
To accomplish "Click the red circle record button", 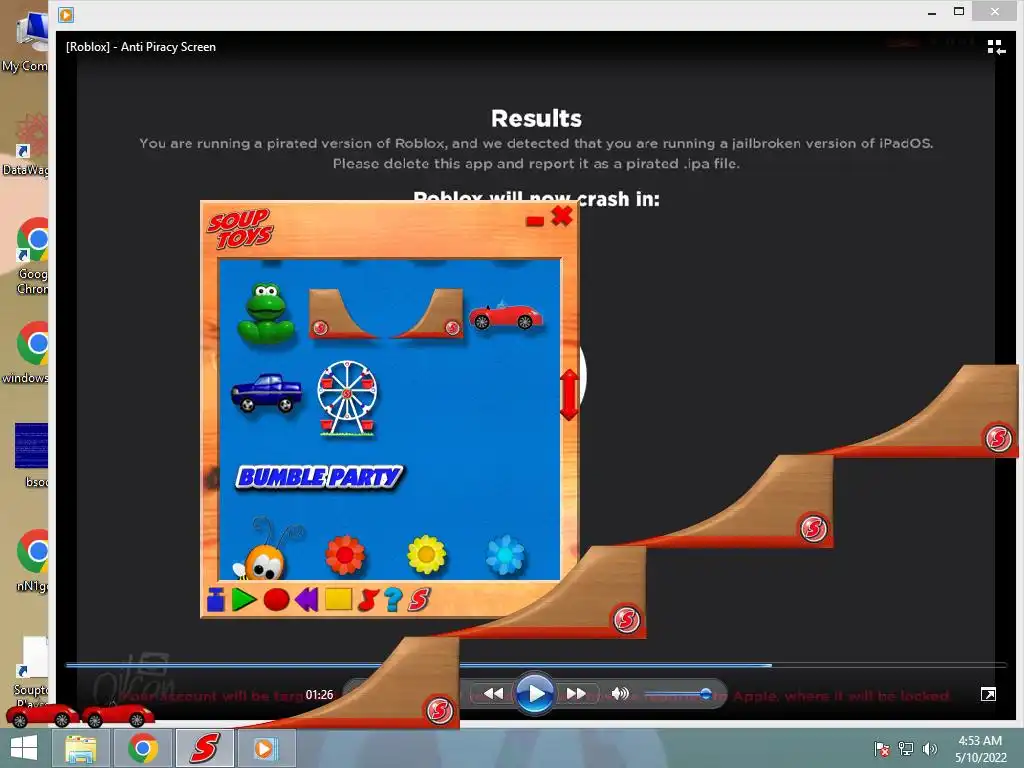I will tap(276, 600).
